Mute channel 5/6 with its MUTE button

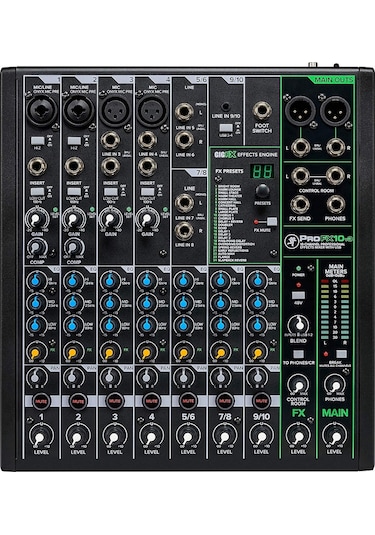click(x=188, y=401)
